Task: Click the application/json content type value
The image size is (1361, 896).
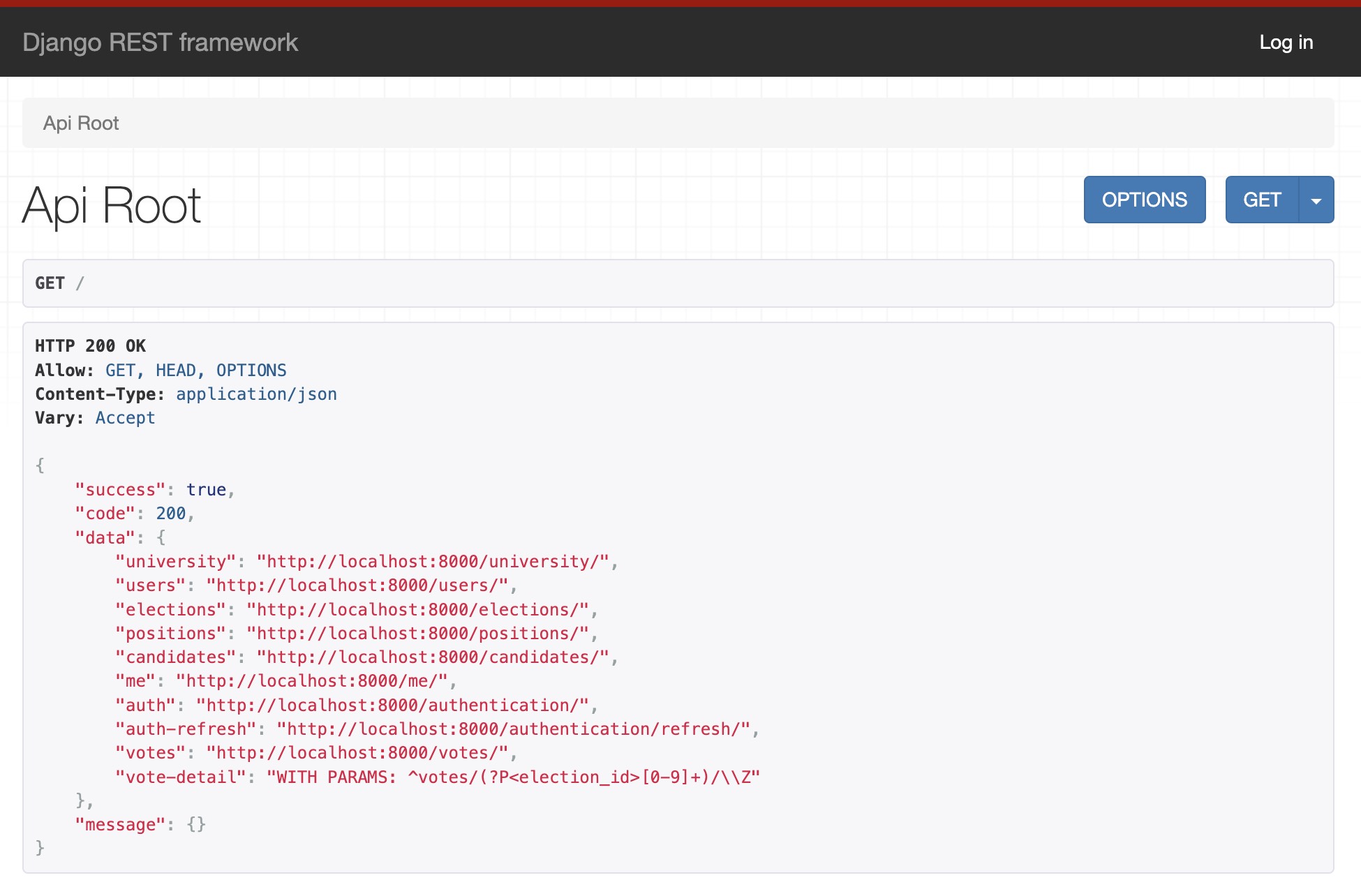Action: pyautogui.click(x=256, y=394)
